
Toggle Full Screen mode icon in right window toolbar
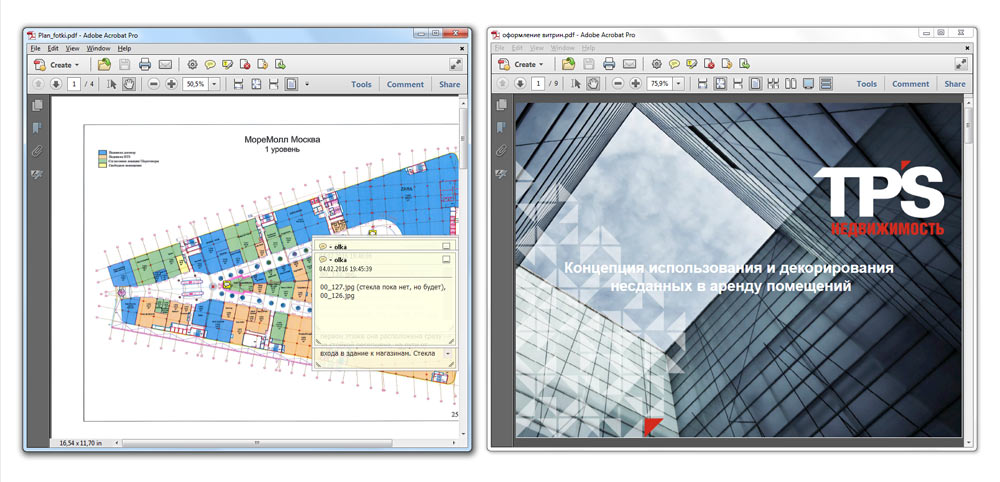point(808,84)
